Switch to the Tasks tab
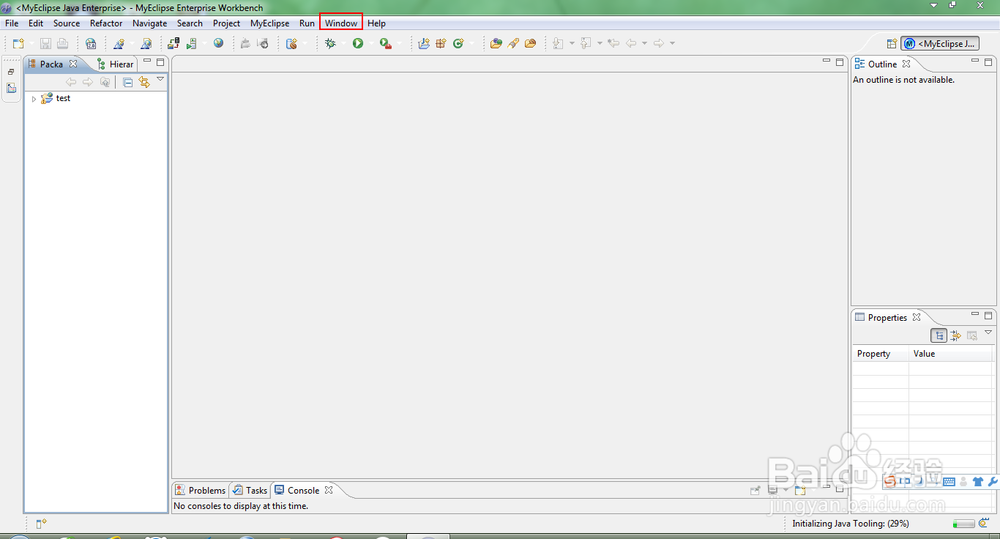The image size is (1000, 539). tap(250, 490)
